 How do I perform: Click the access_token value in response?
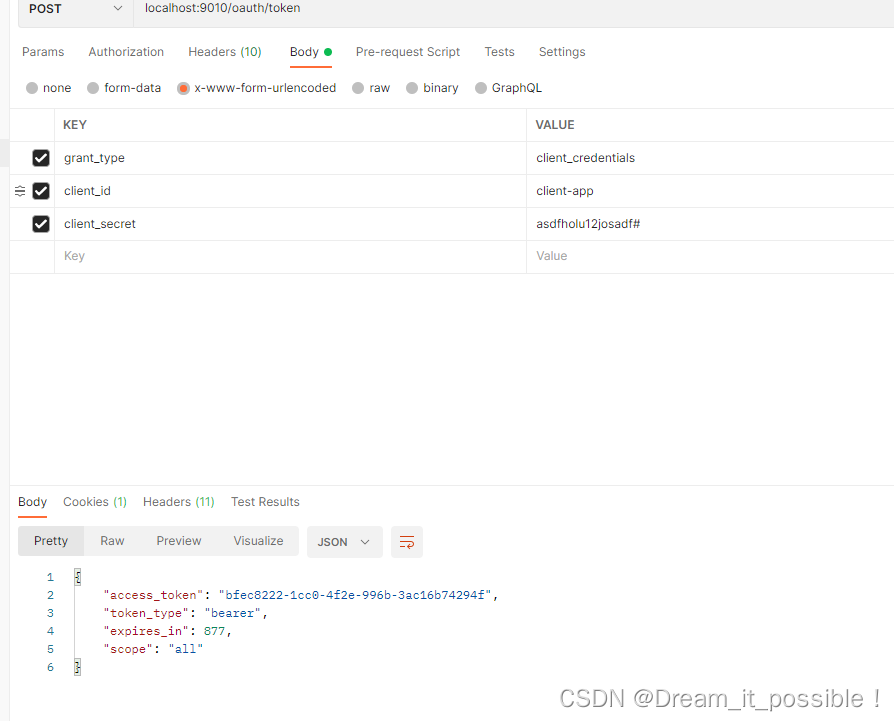point(355,595)
